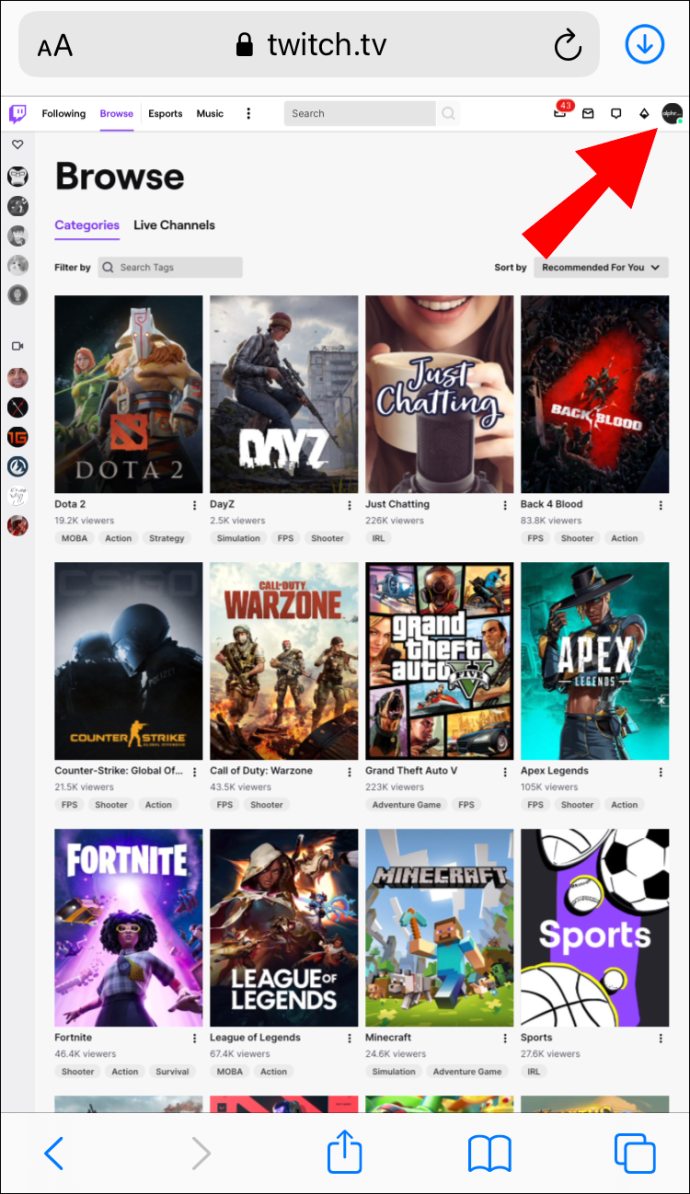Open the Music tab
The height and width of the screenshot is (1194, 690).
pos(210,113)
